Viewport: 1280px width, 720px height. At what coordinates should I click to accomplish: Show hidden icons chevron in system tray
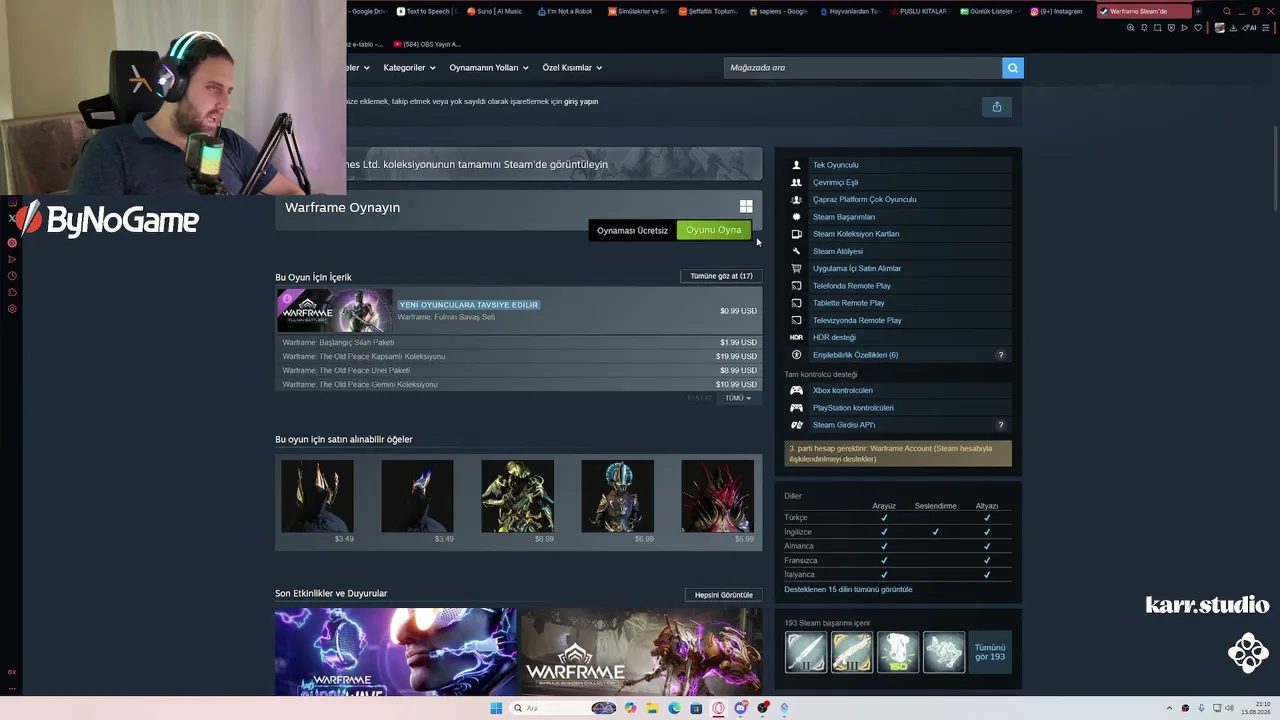[1169, 708]
